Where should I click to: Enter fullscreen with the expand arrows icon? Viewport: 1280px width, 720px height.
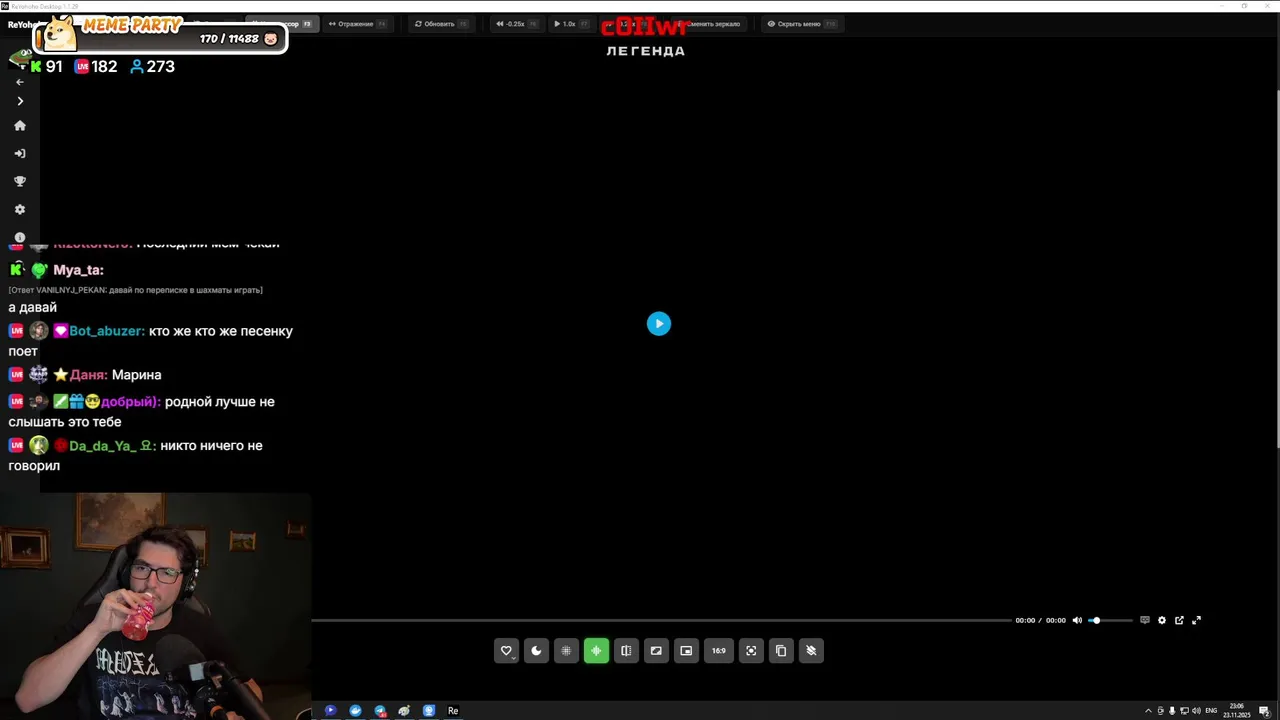1196,620
